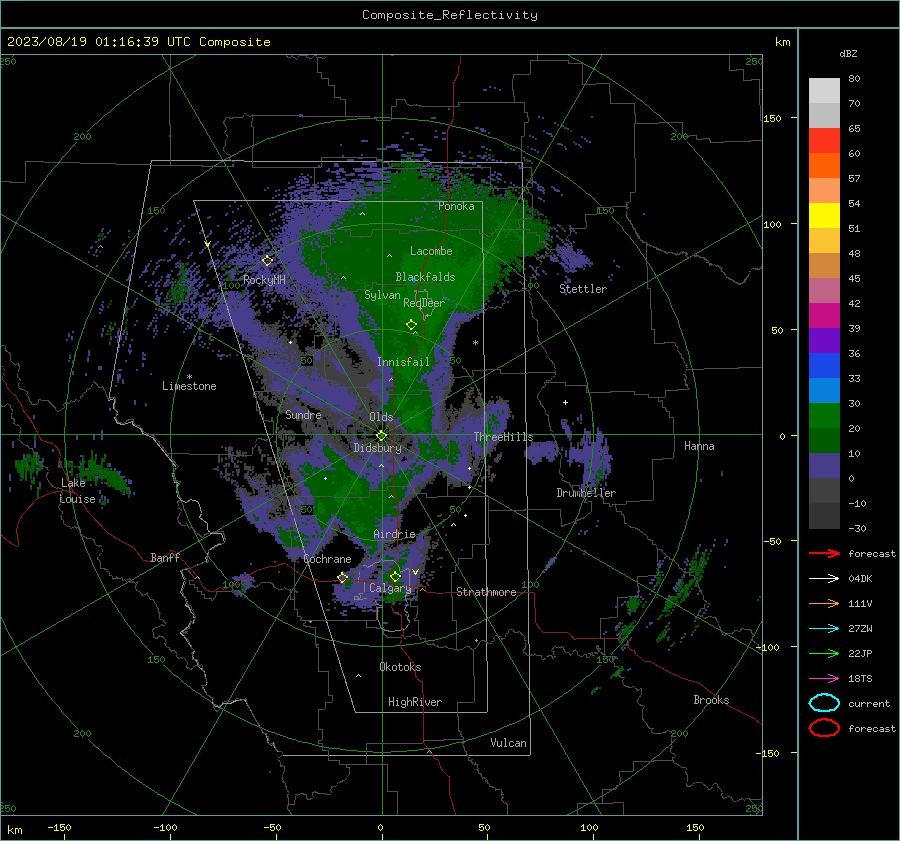Image resolution: width=900 pixels, height=841 pixels.
Task: Click yellow diamond marker near Cochrane
Action: [x=342, y=578]
